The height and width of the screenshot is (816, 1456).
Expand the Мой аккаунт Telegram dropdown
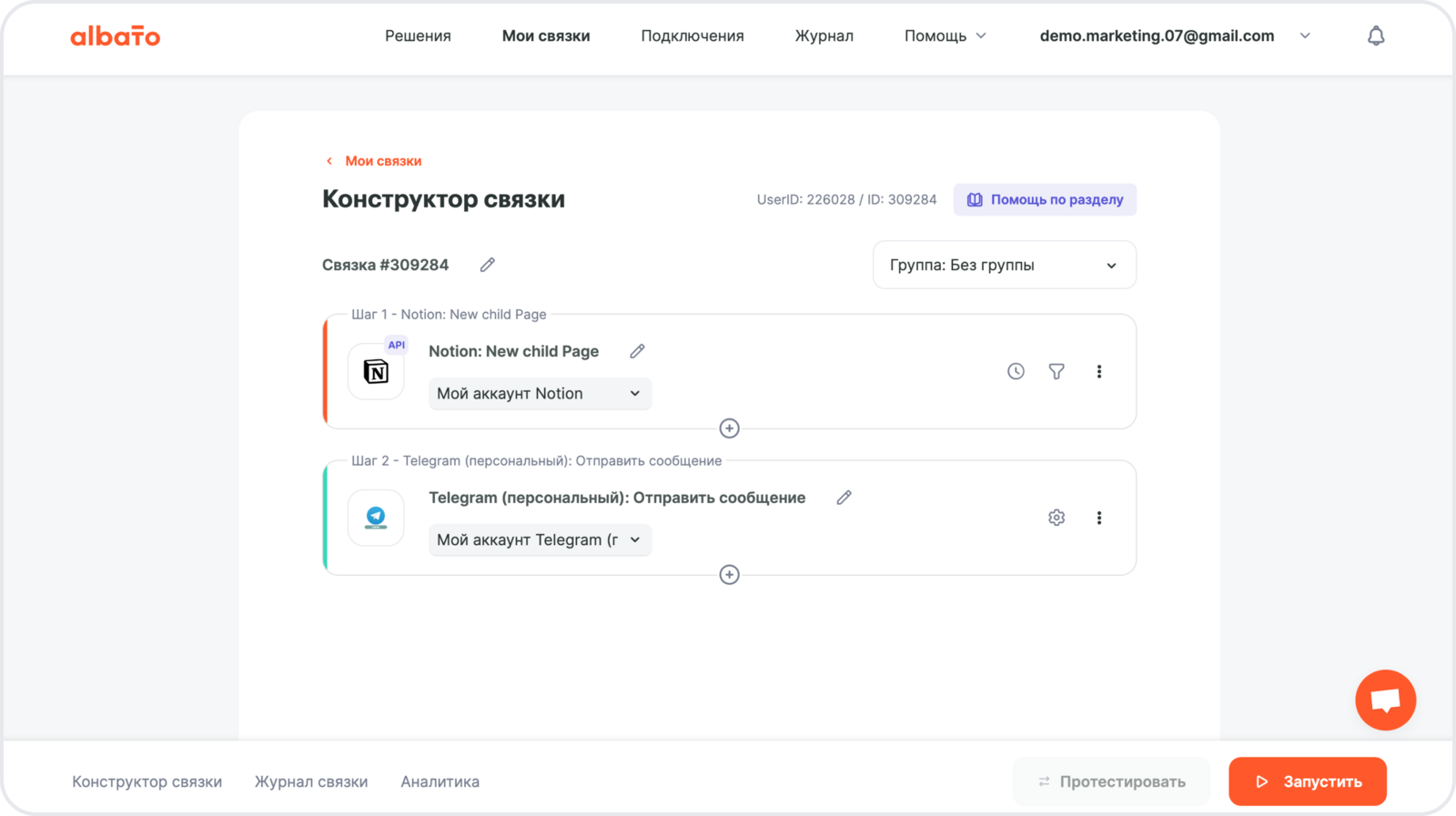540,540
